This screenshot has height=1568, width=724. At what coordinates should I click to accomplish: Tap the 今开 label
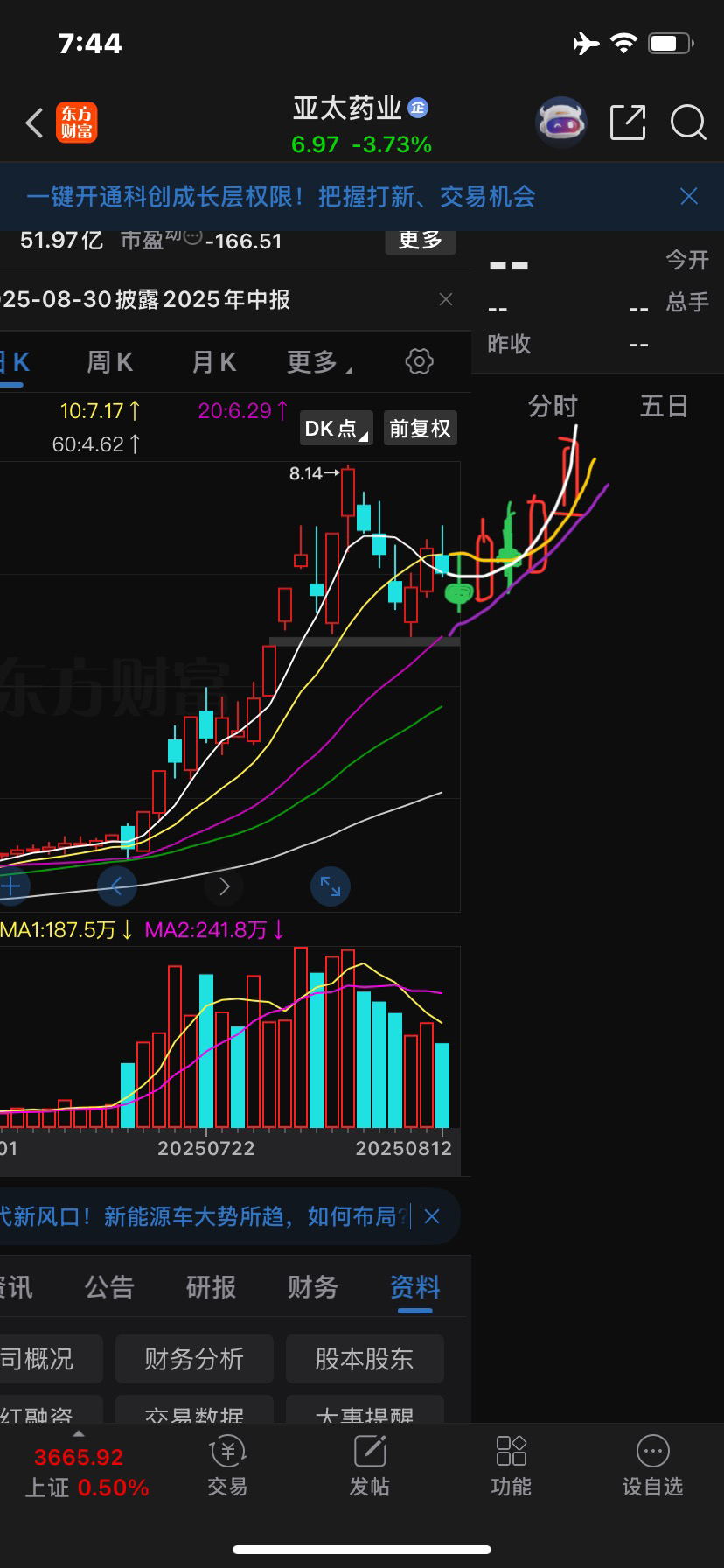coord(687,260)
